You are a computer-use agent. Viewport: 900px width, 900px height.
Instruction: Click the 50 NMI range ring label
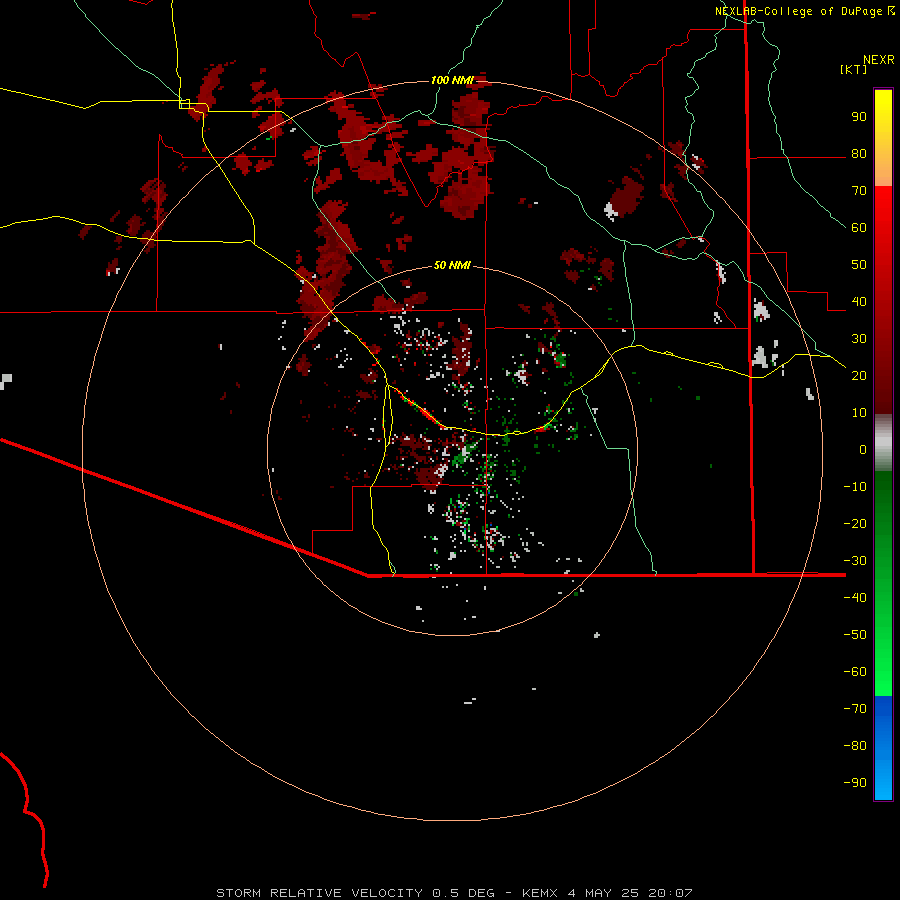[452, 265]
